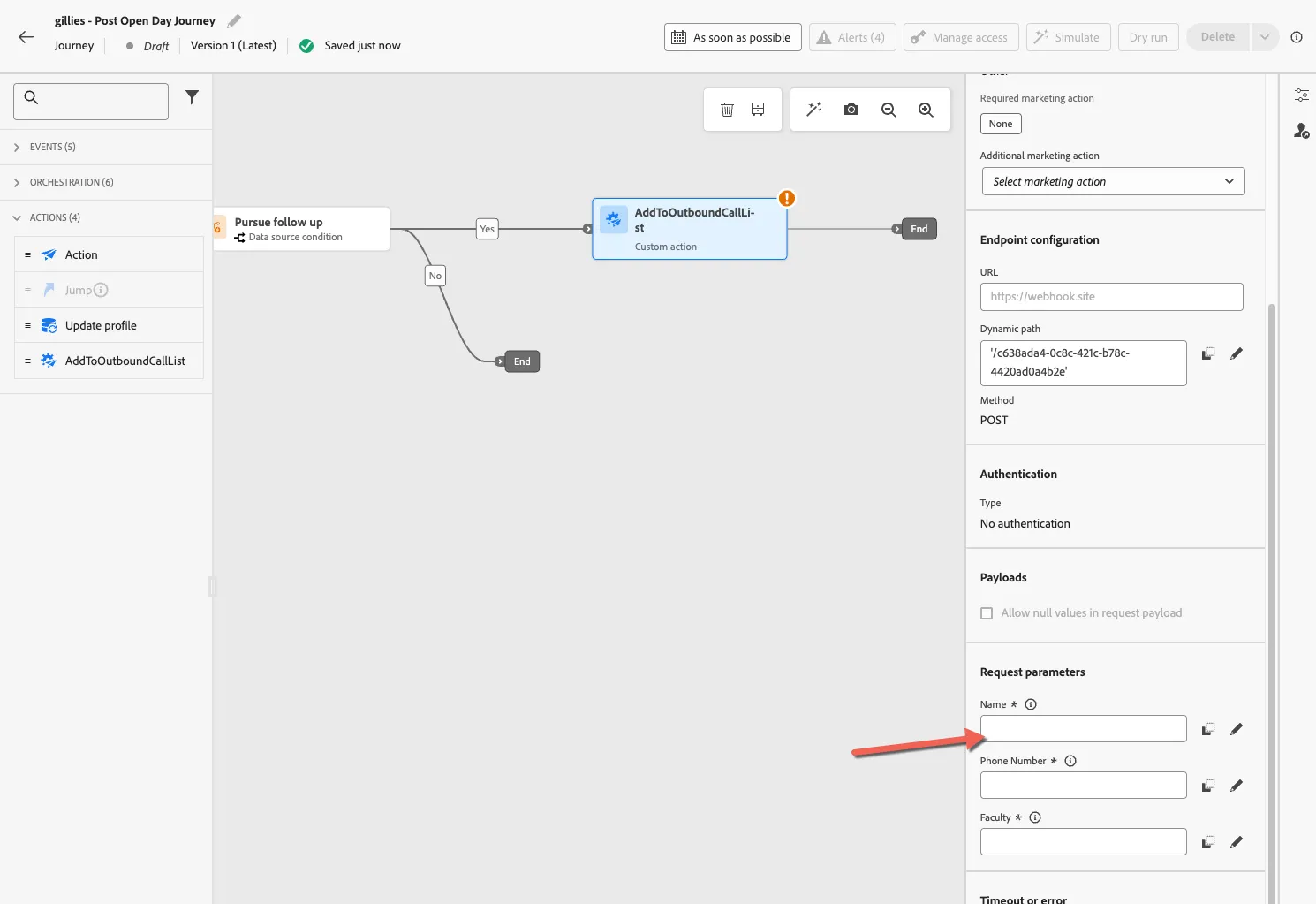Open properties sliders icon in right rail
The height and width of the screenshot is (904, 1316).
(1302, 95)
